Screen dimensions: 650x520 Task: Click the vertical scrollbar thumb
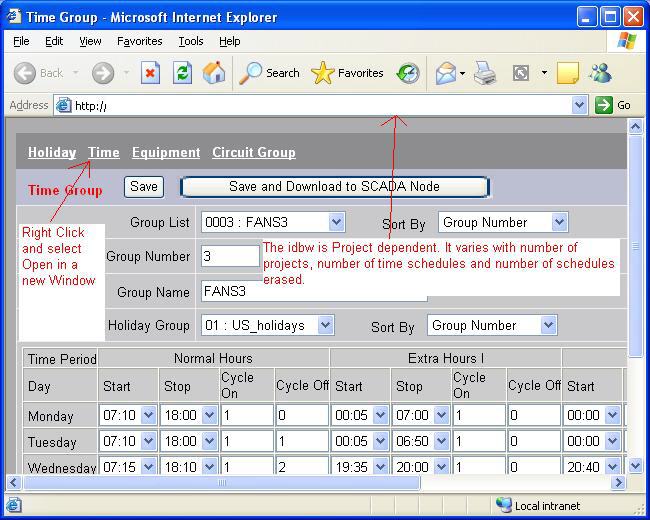[635, 246]
